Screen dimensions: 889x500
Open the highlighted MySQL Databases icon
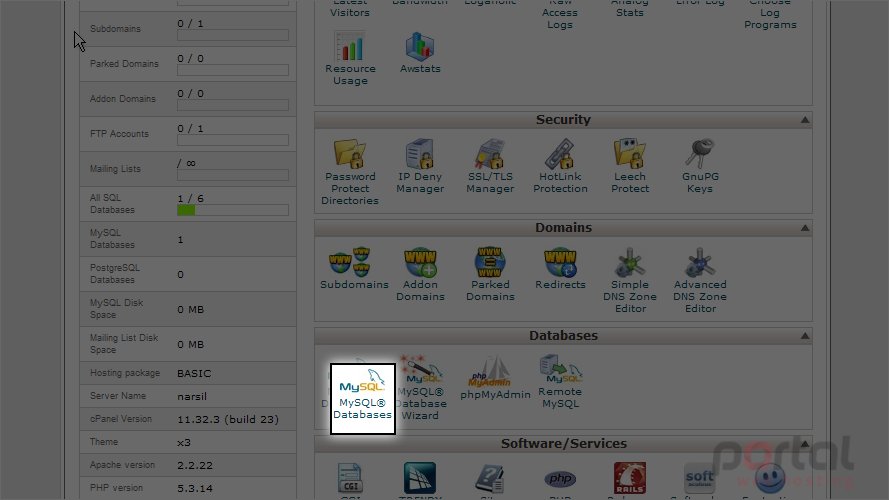click(x=362, y=399)
